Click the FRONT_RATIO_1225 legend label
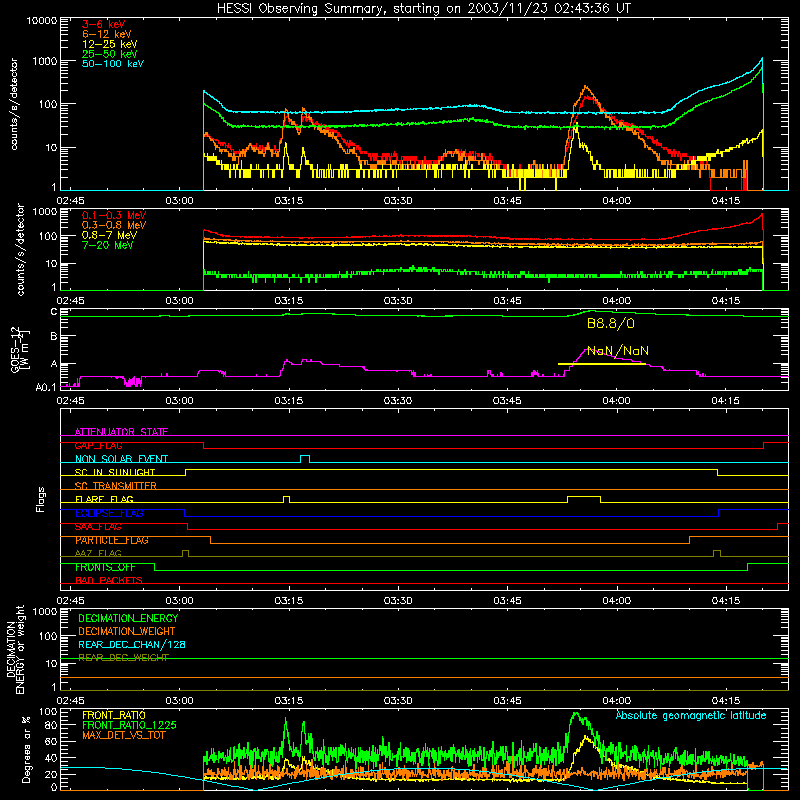The height and width of the screenshot is (800, 800). 129,725
